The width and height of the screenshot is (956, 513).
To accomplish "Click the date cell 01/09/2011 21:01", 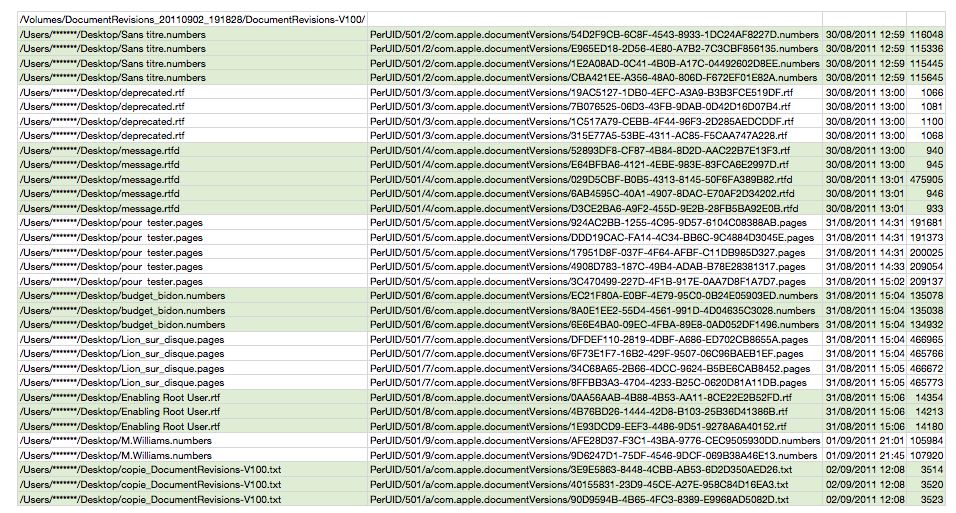I will tap(864, 441).
